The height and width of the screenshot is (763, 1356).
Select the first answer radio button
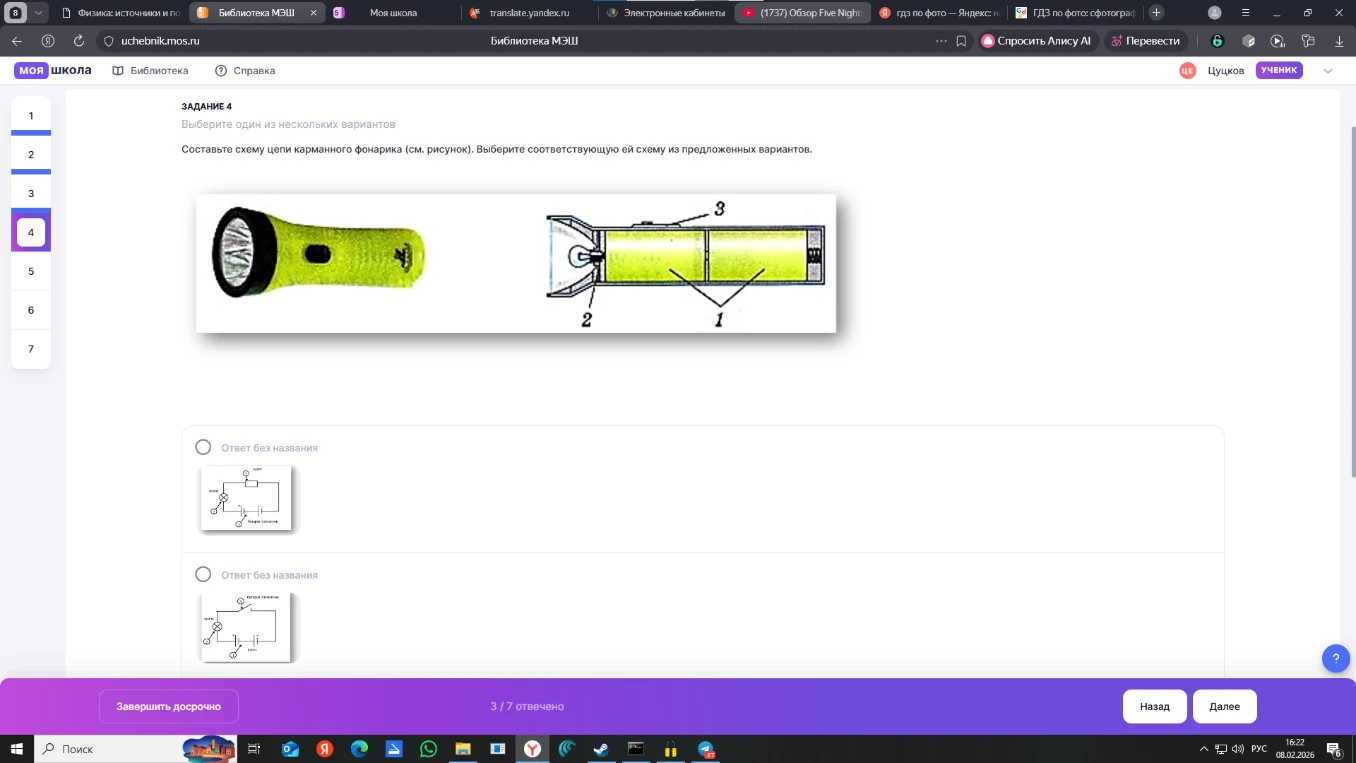pos(203,447)
